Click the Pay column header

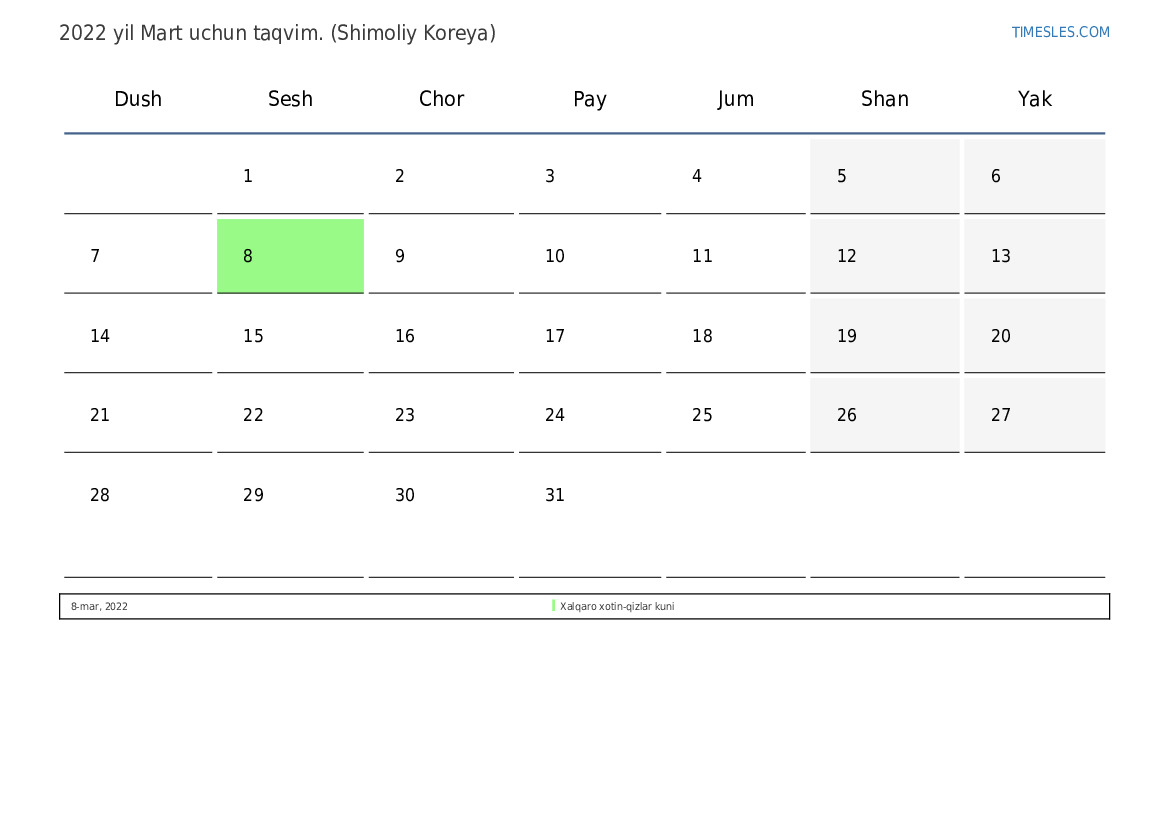point(590,99)
